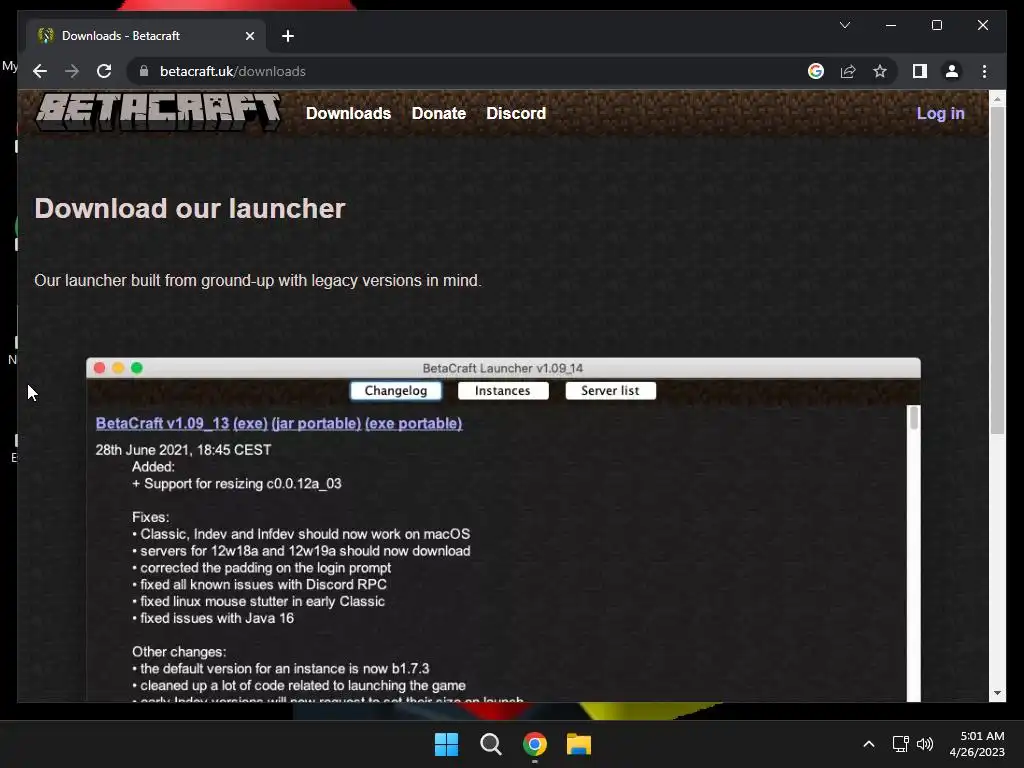Open the Google icon in address bar
This screenshot has height=768, width=1024.
tap(816, 71)
